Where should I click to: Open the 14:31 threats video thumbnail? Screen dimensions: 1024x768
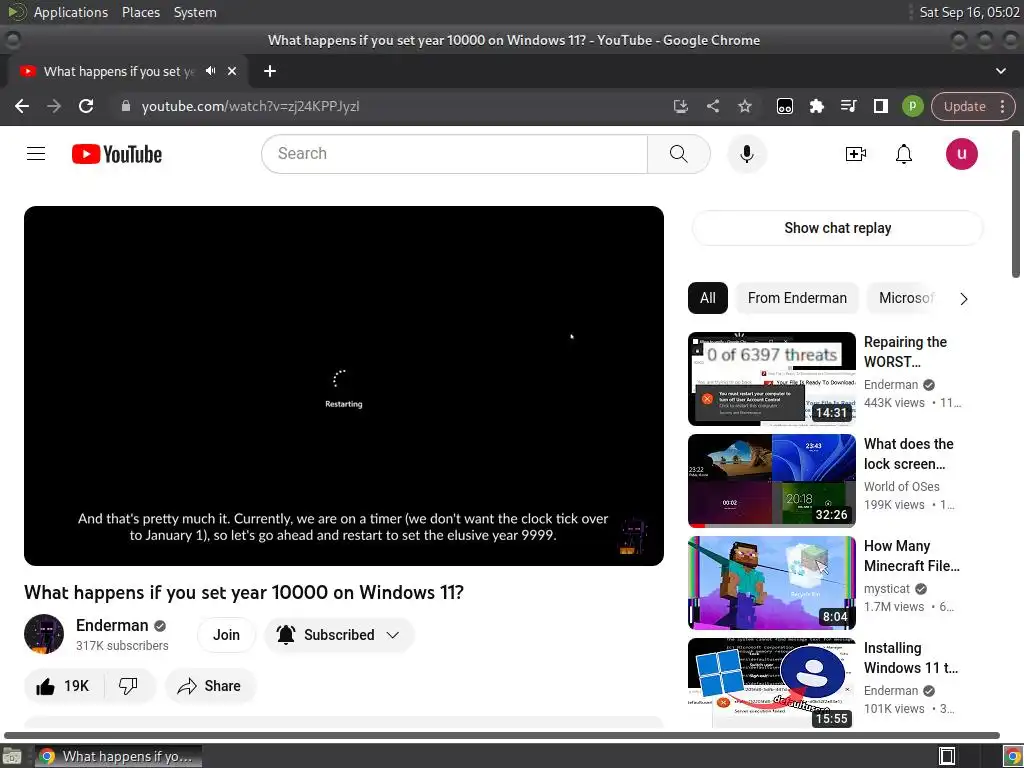click(771, 379)
